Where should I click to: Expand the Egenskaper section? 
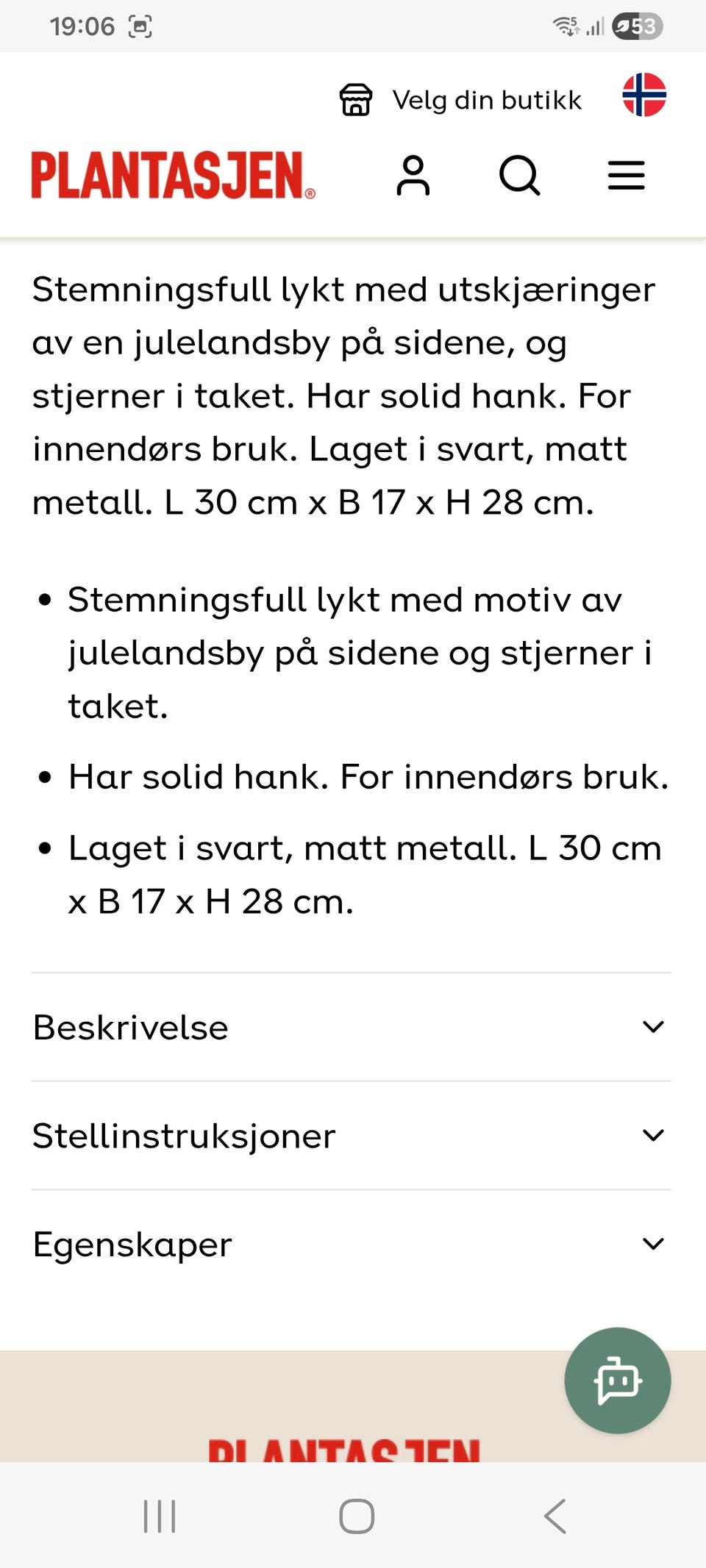tap(352, 1244)
